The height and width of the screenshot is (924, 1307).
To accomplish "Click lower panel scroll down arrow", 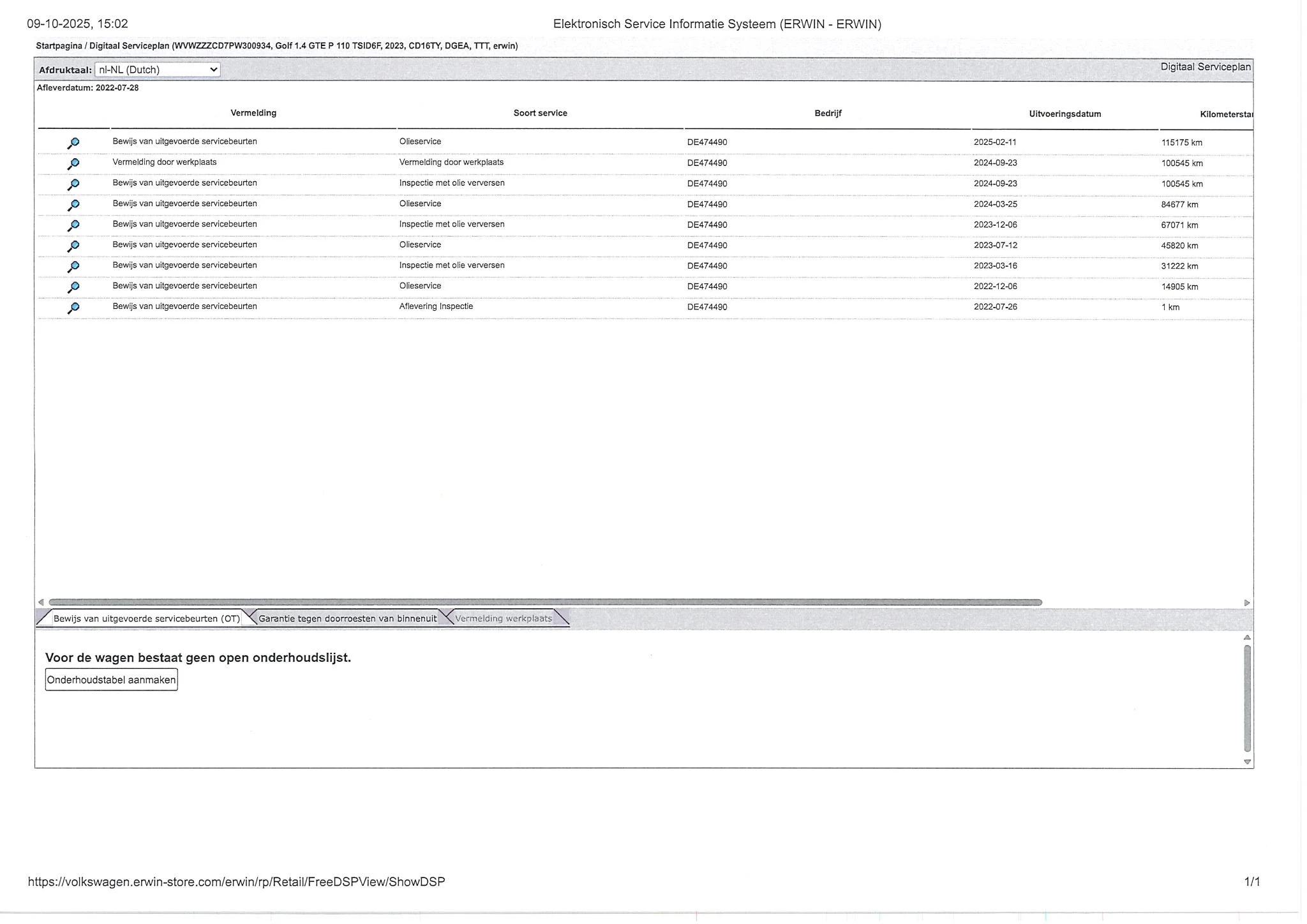I will coord(1247,762).
